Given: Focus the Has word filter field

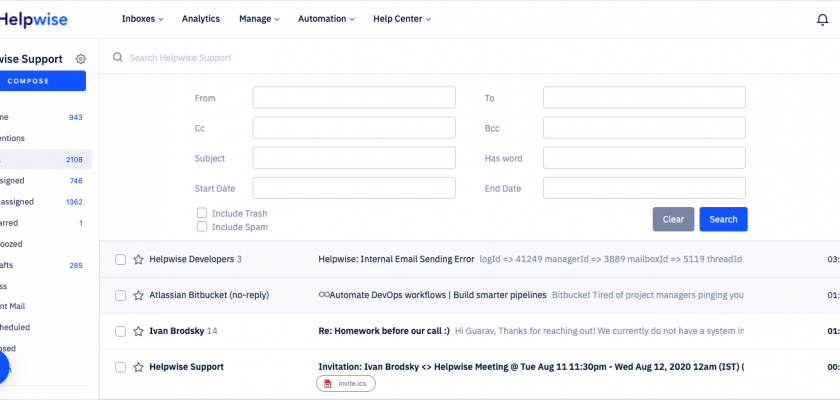Looking at the screenshot, I should point(644,158).
